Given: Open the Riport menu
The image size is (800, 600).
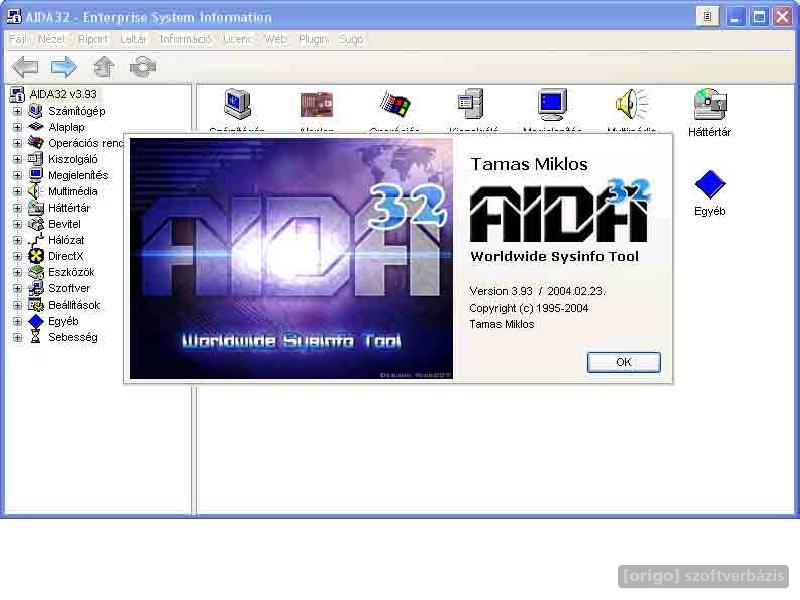Looking at the screenshot, I should pos(92,39).
